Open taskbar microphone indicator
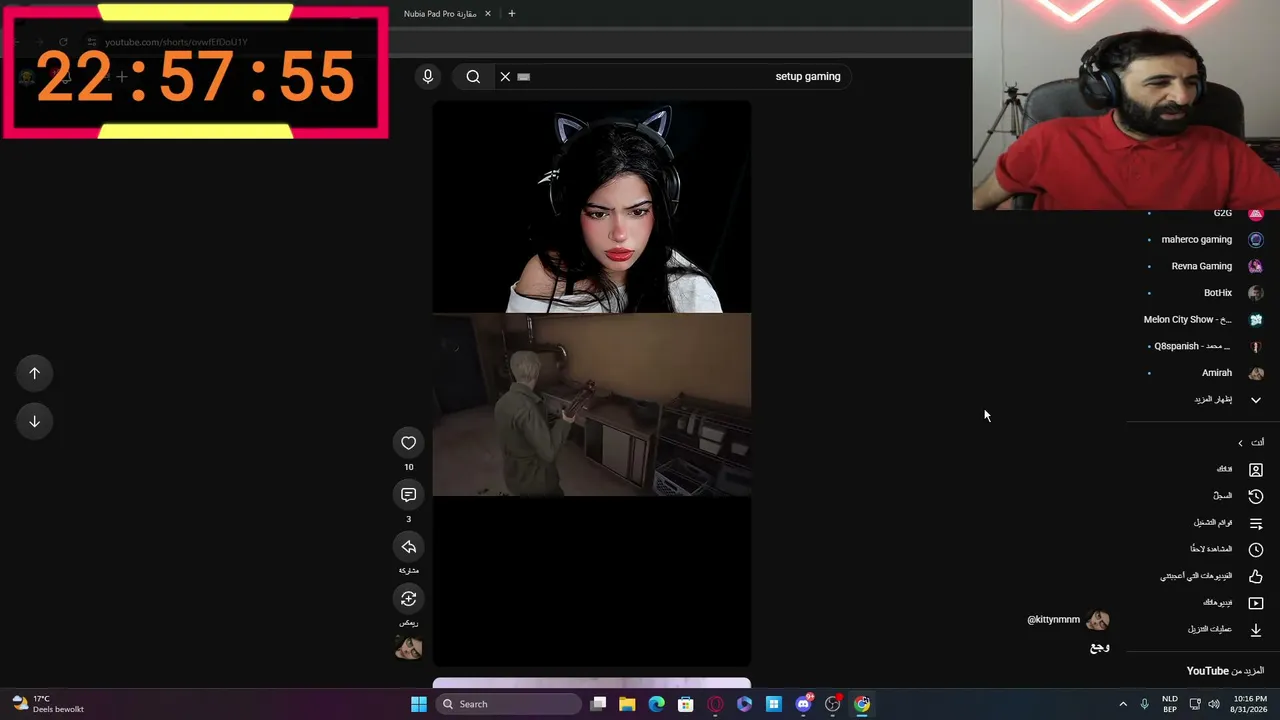This screenshot has width=1280, height=720. point(1145,704)
